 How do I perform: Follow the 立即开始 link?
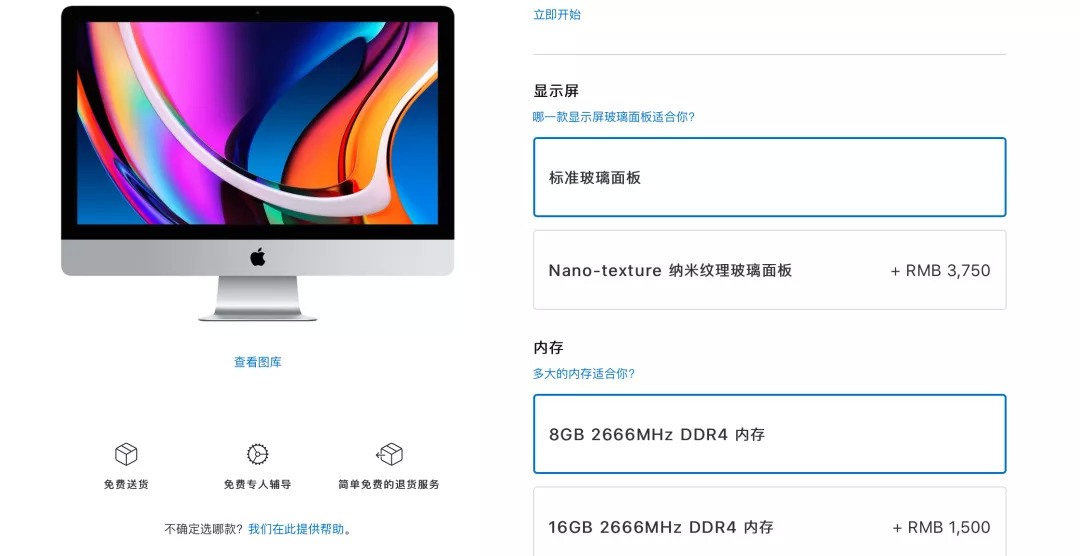point(557,14)
